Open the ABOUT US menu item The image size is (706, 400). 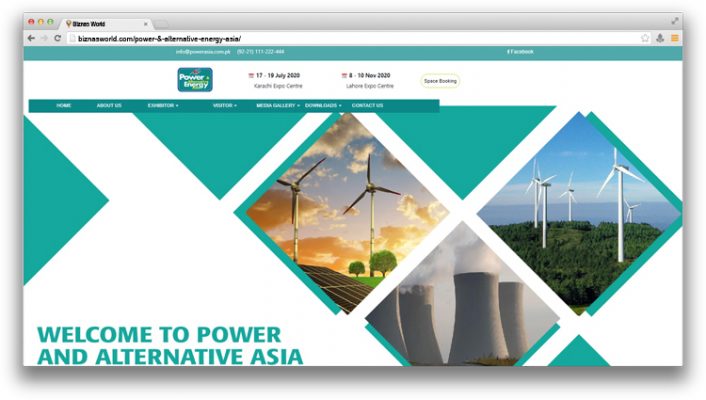tap(109, 105)
